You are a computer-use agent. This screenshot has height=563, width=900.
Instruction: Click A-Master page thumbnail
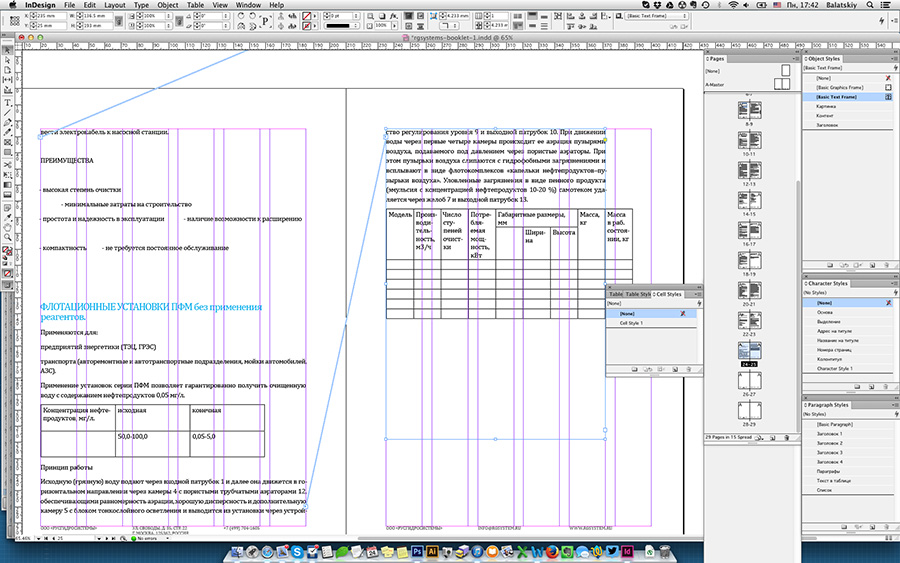pyautogui.click(x=782, y=84)
